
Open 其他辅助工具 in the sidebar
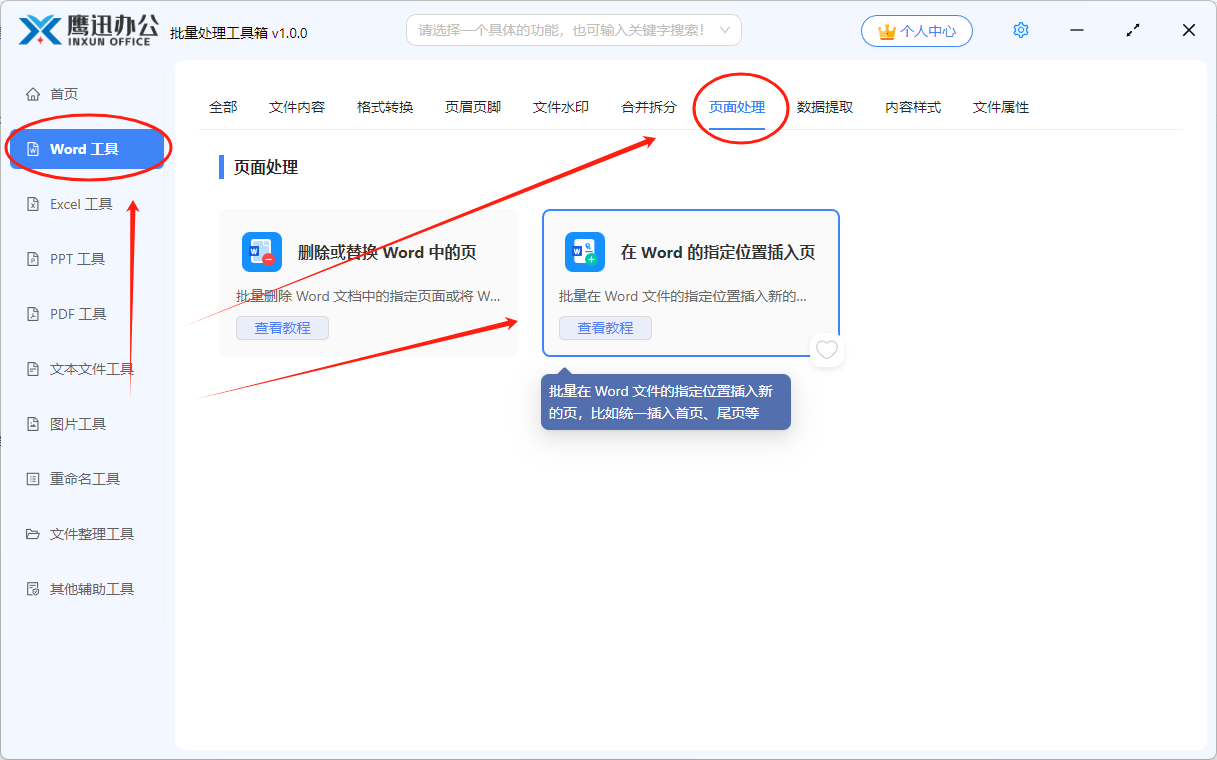[91, 589]
